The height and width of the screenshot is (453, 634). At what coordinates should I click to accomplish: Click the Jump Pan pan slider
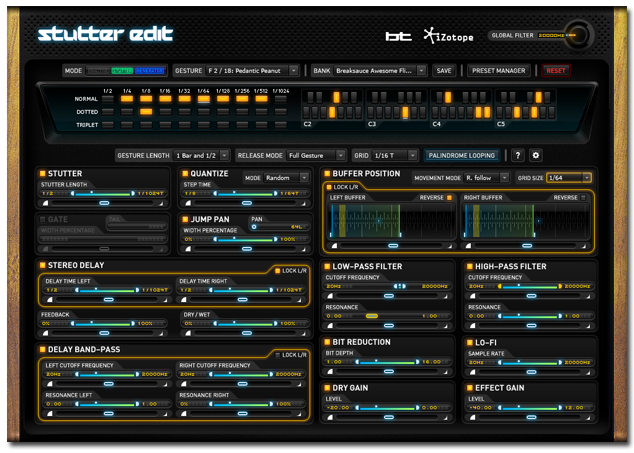279,227
